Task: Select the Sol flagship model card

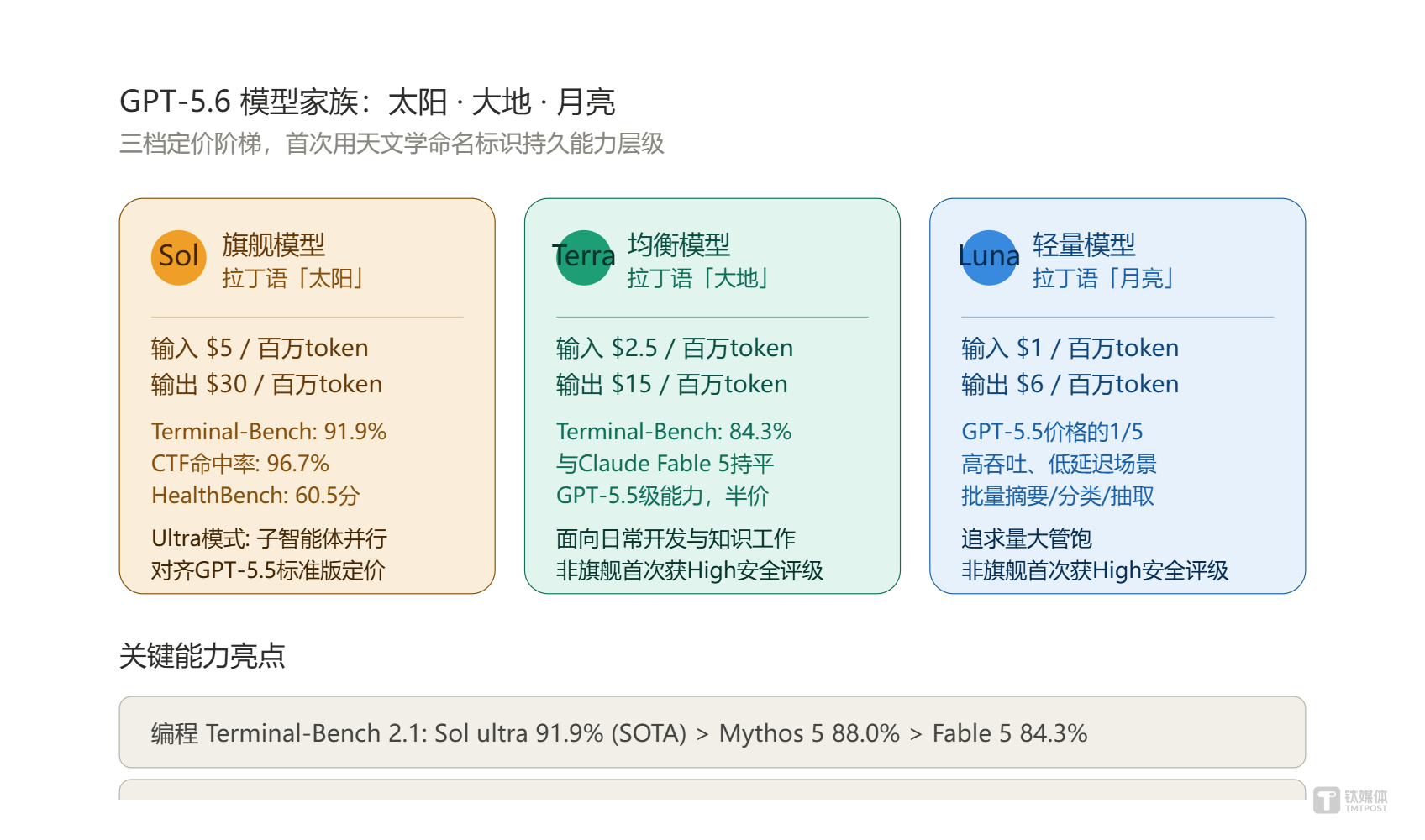Action: 308,396
